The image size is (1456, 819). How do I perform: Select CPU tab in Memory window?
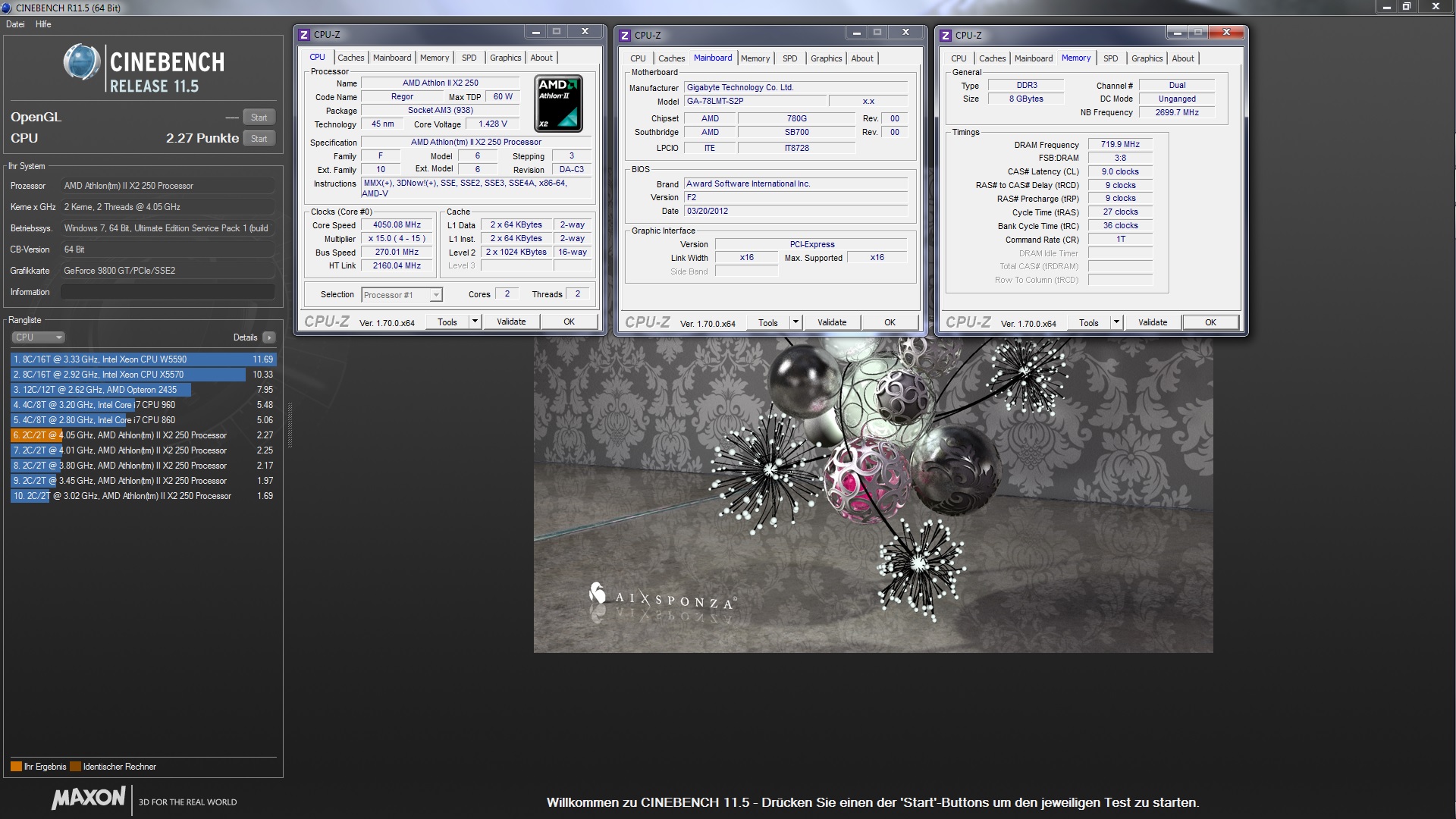(959, 58)
